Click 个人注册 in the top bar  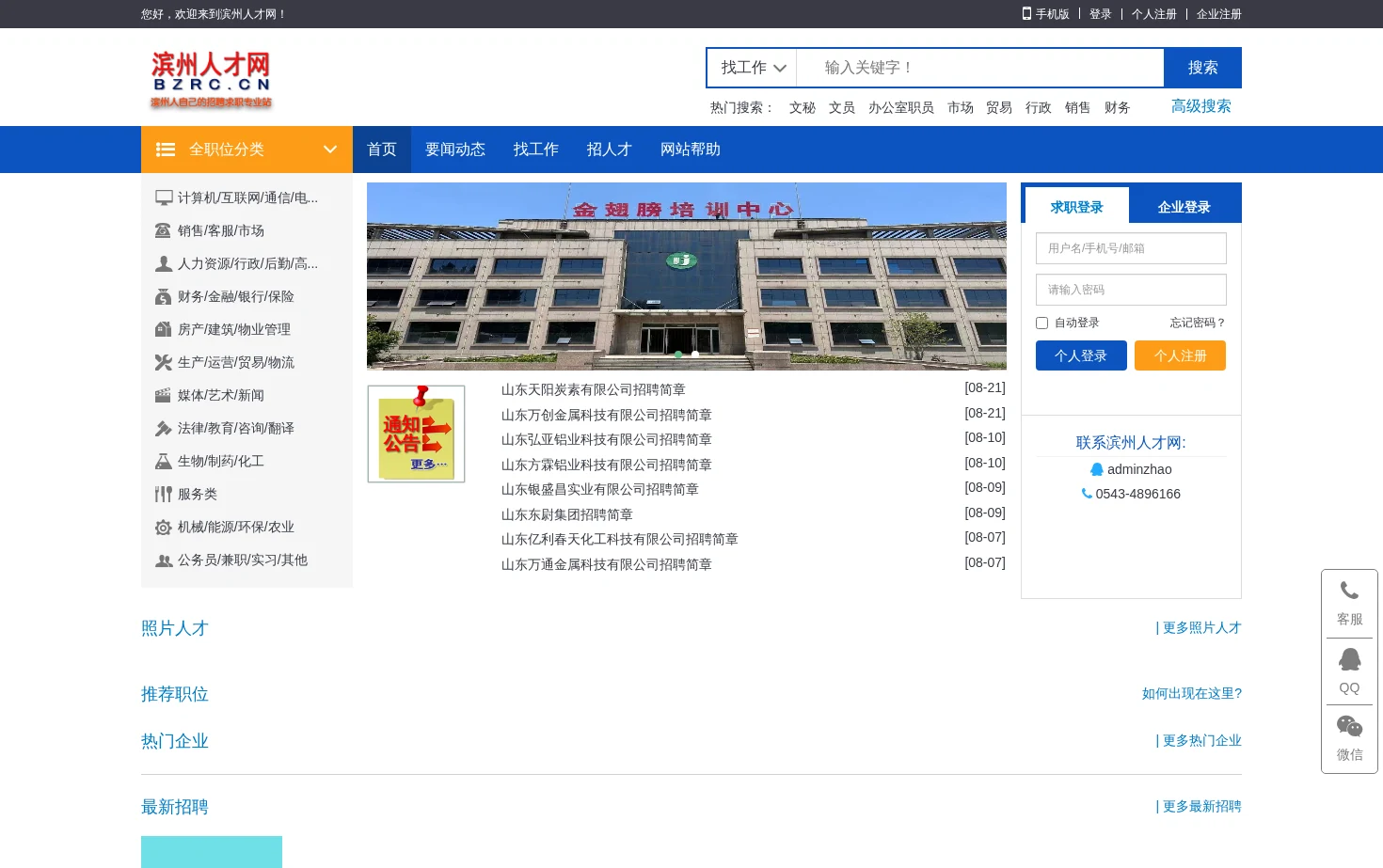[x=1154, y=14]
